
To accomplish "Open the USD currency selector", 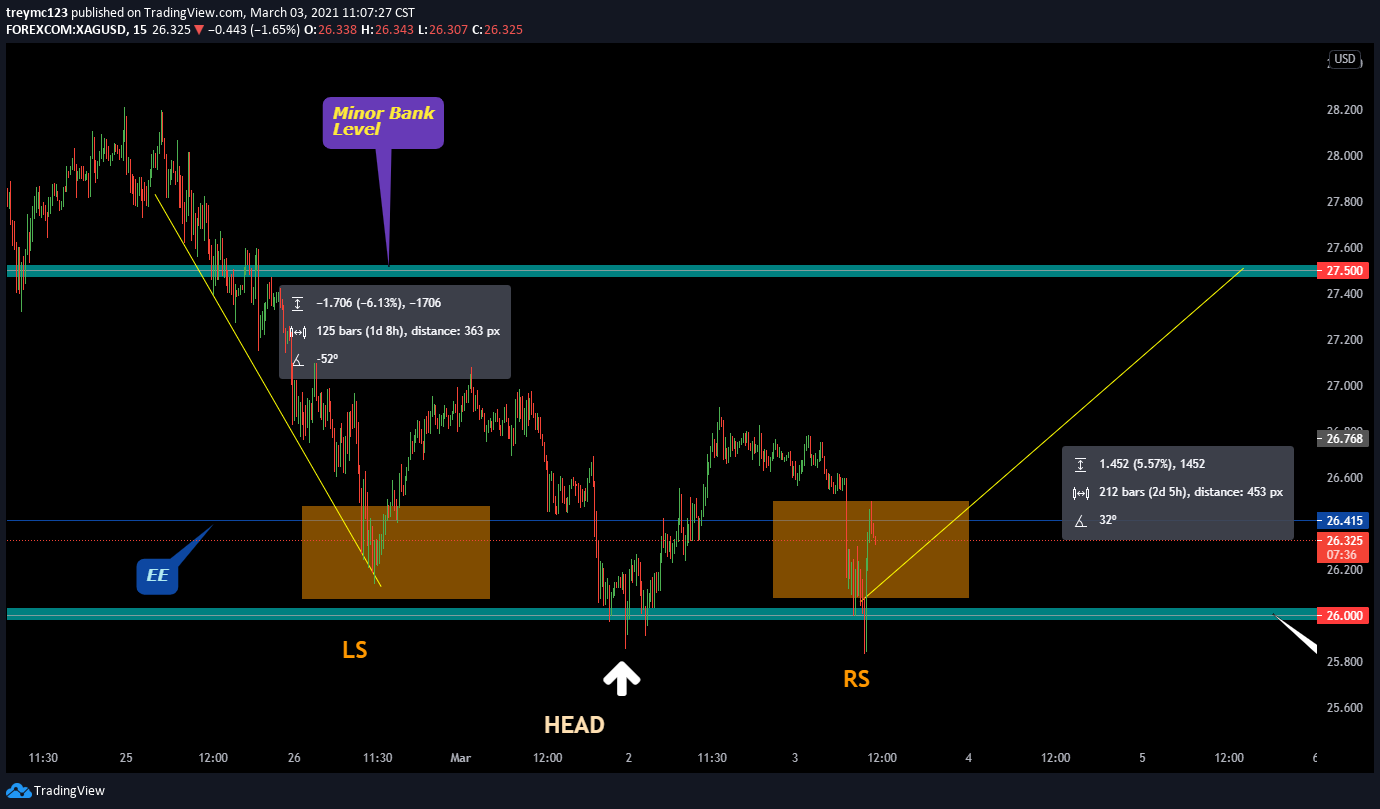I will click(x=1344, y=59).
